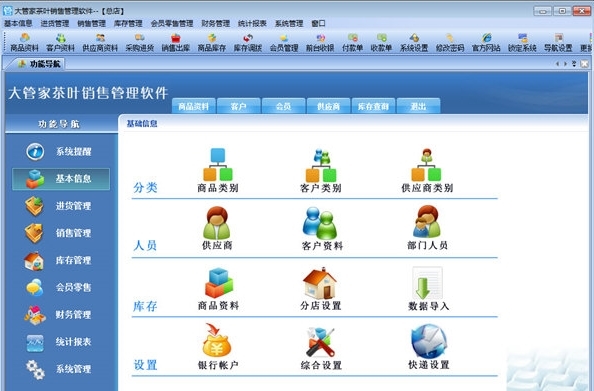Image resolution: width=594 pixels, height=391 pixels.
Task: Open the 窗口 menu
Action: tap(318, 23)
